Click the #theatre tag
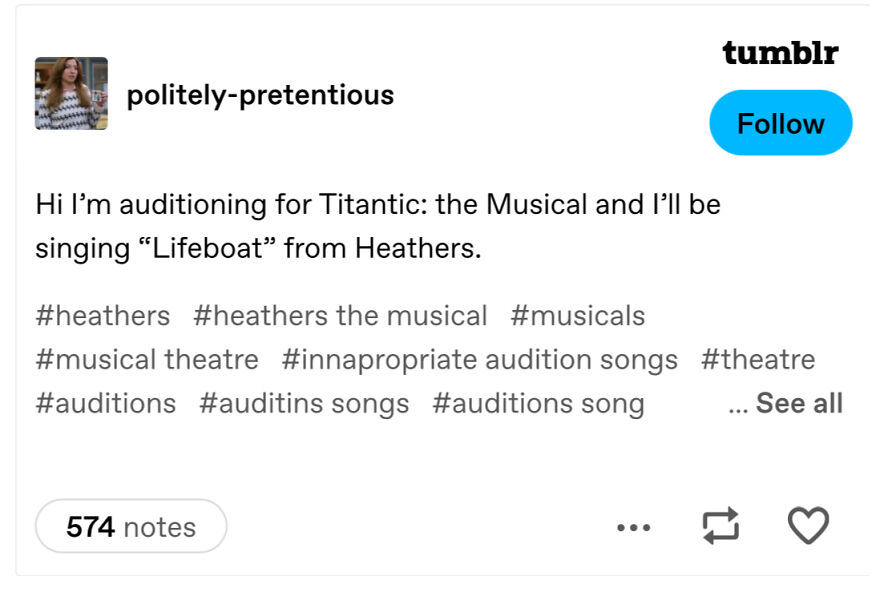The height and width of the screenshot is (592, 880). point(758,360)
